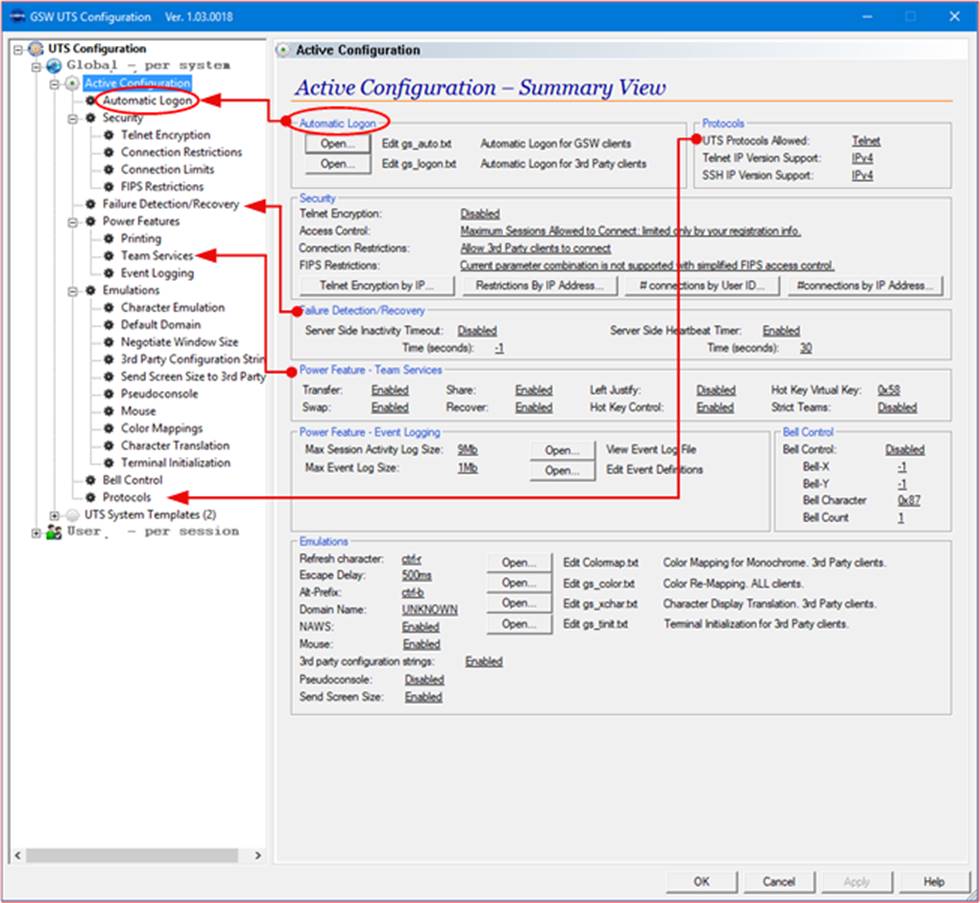Click the Telnet Encryption by IP button
980x903 pixels.
tap(377, 286)
